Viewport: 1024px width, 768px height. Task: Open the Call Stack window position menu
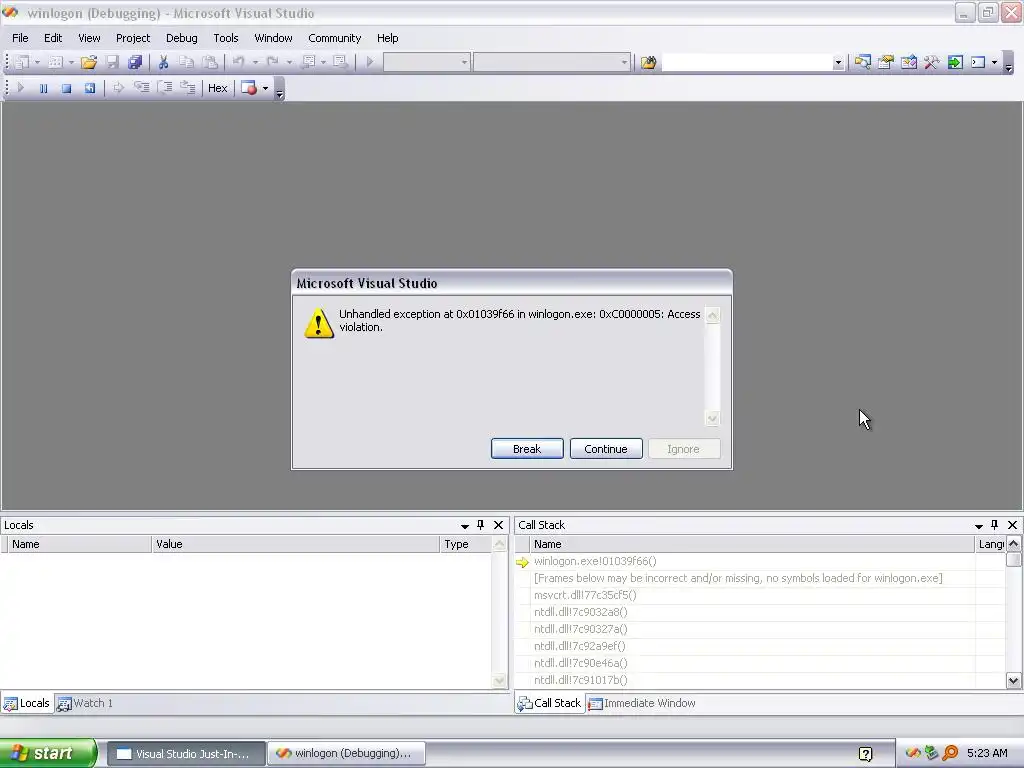tap(979, 526)
